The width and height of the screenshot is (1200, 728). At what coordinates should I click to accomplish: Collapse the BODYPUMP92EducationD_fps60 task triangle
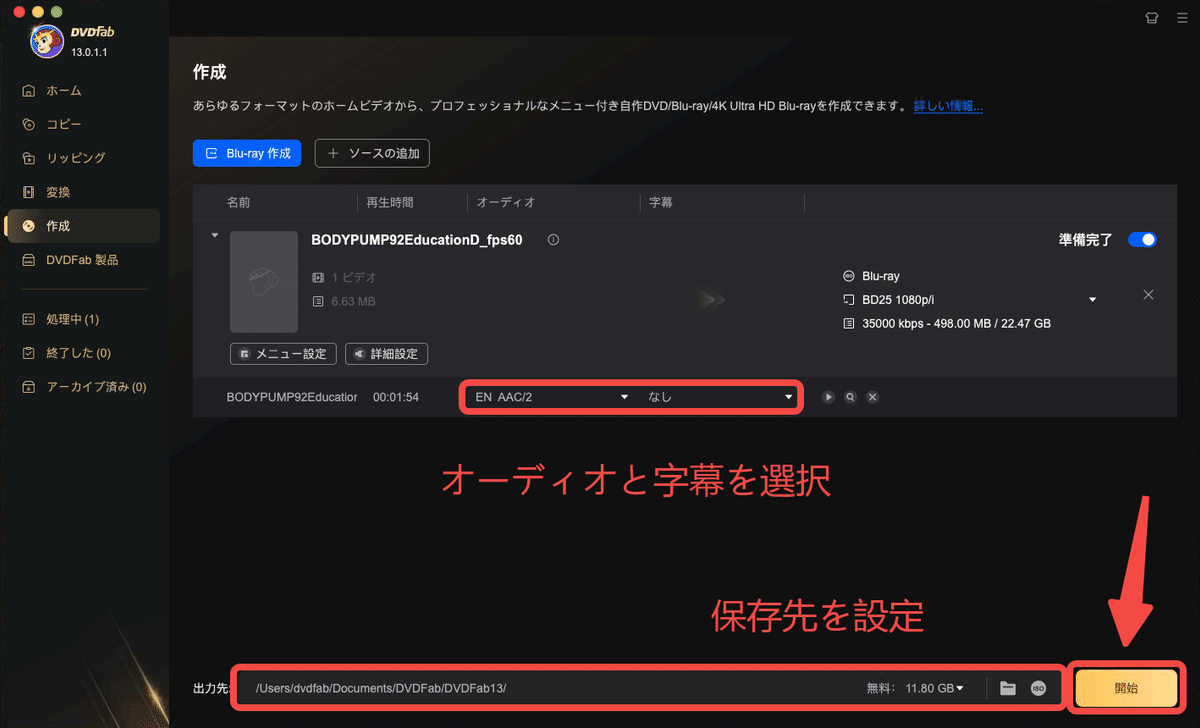[214, 237]
